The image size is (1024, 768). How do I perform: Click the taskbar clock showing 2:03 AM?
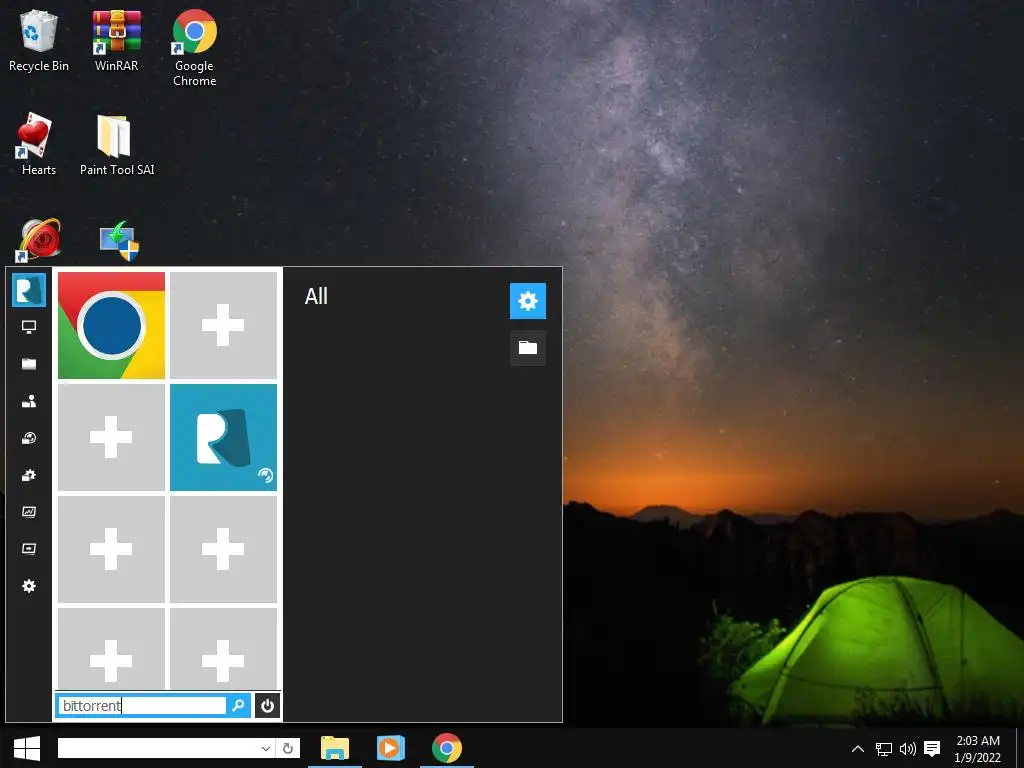click(978, 749)
